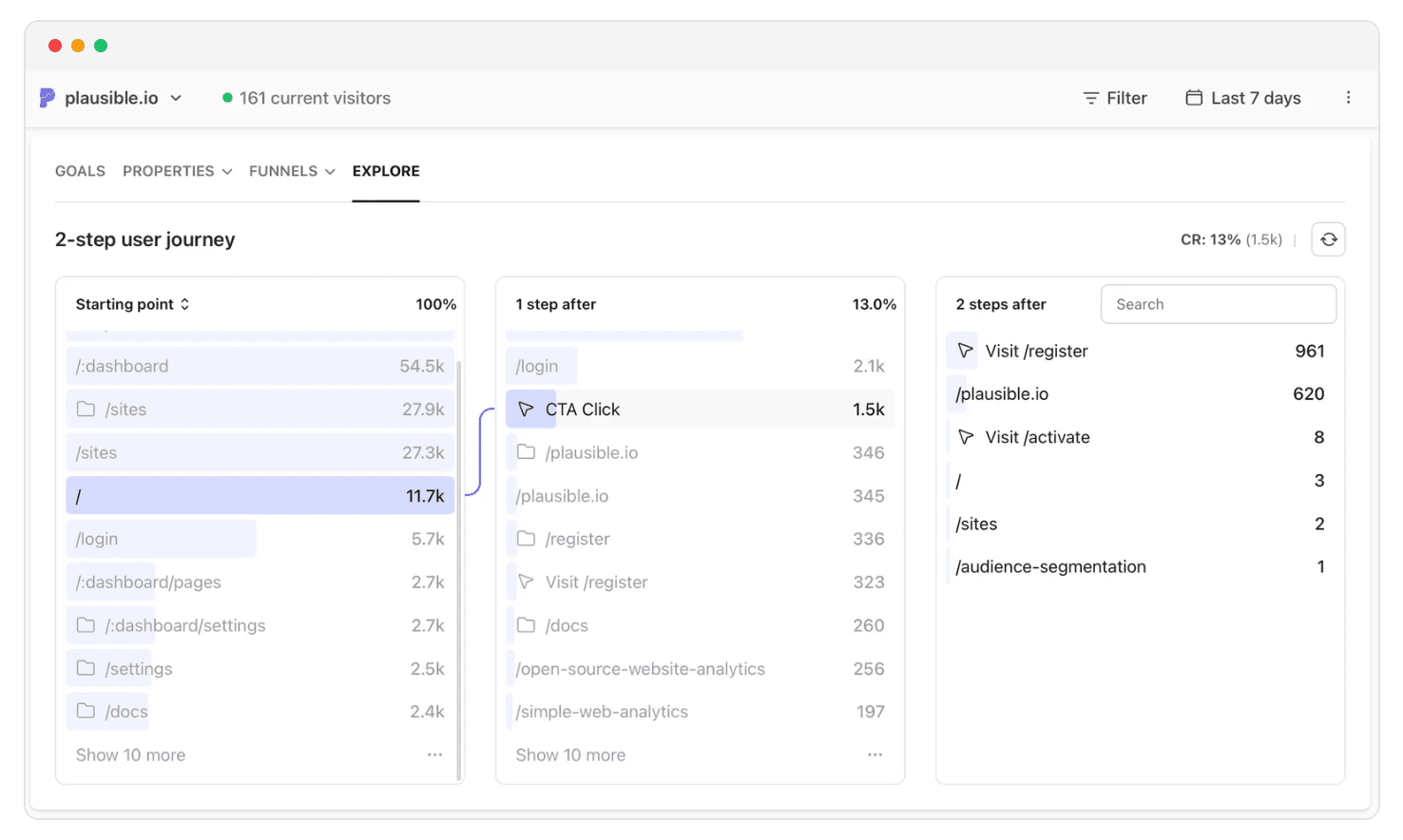
Task: Click the Filter lines icon
Action: click(x=1091, y=98)
